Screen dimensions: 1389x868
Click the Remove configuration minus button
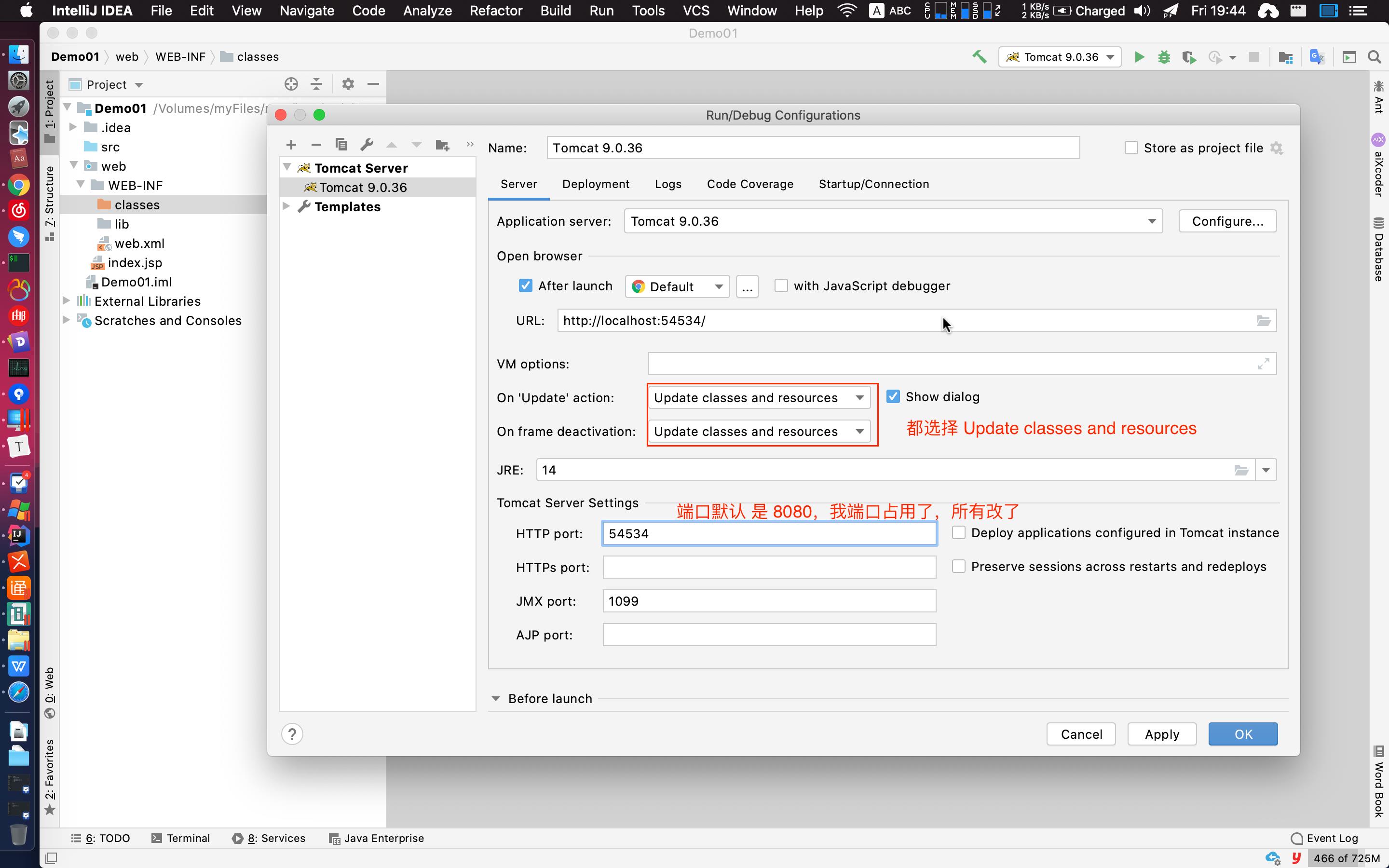tap(315, 144)
